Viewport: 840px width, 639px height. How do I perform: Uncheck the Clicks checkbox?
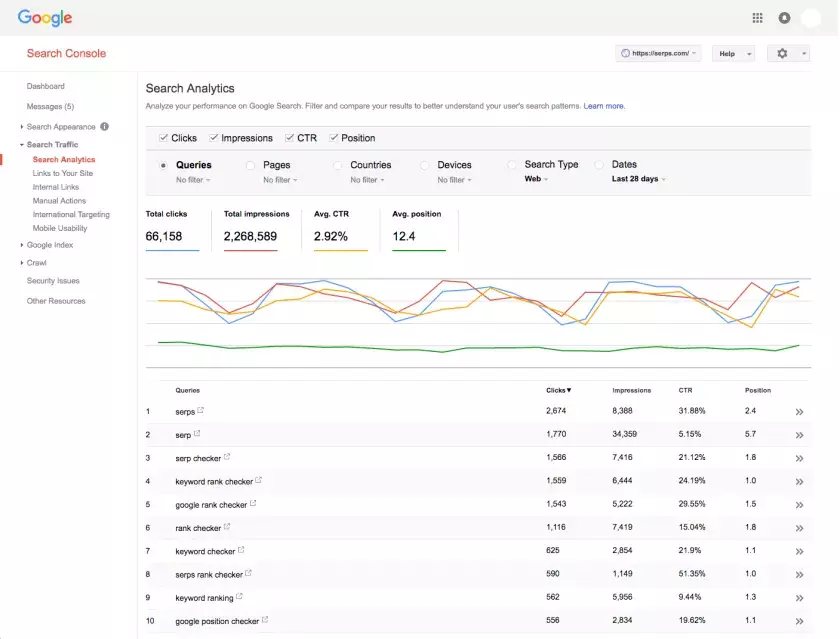tap(163, 138)
